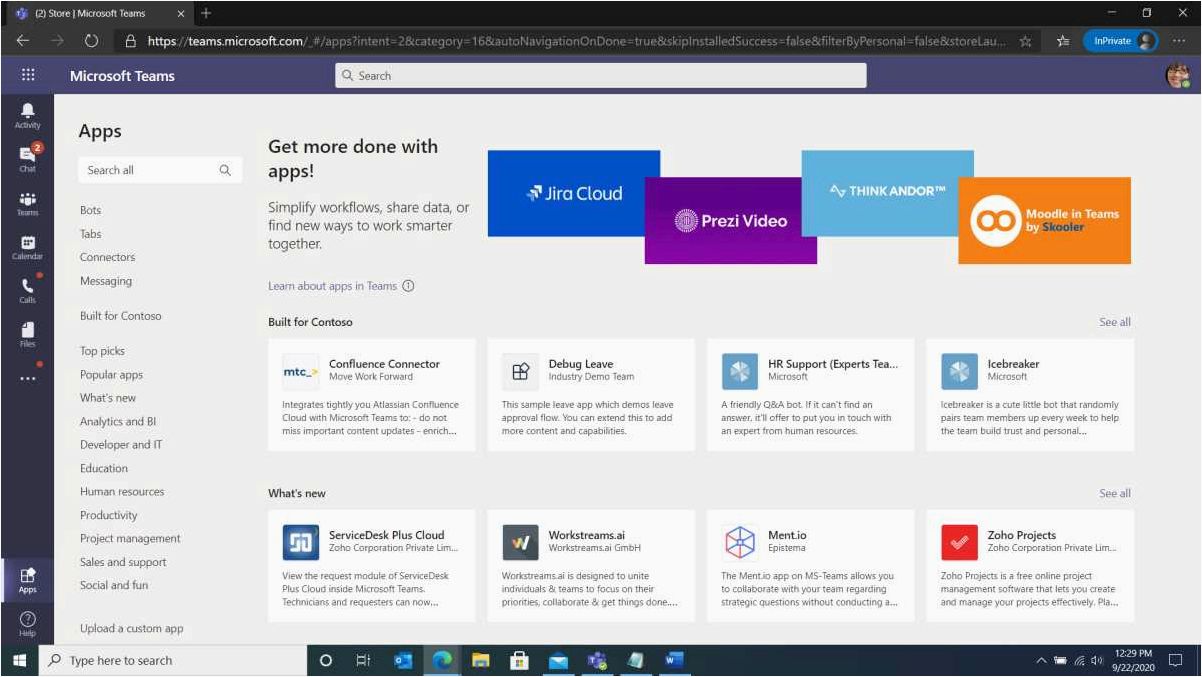Open Education category
This screenshot has height=677, width=1202.
point(104,468)
